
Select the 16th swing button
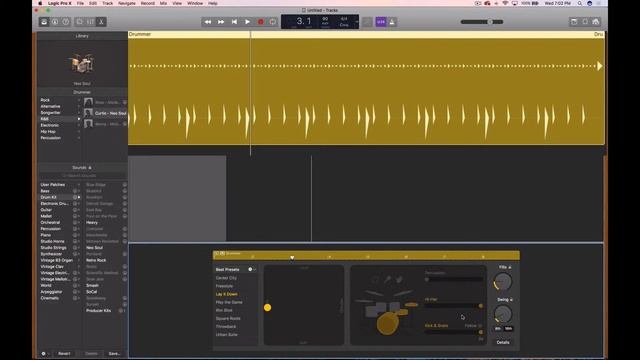point(508,329)
